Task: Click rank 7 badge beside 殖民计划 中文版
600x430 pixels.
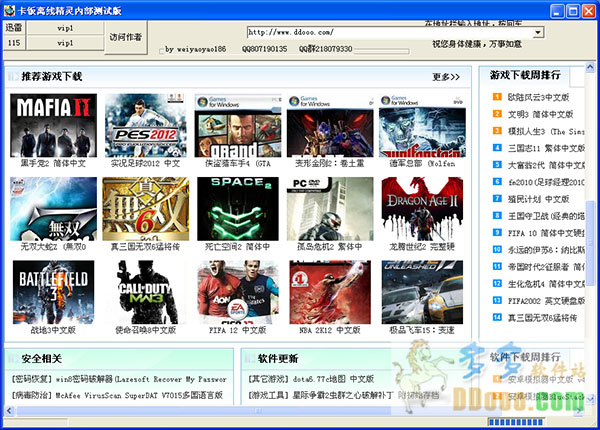Action: pos(497,199)
